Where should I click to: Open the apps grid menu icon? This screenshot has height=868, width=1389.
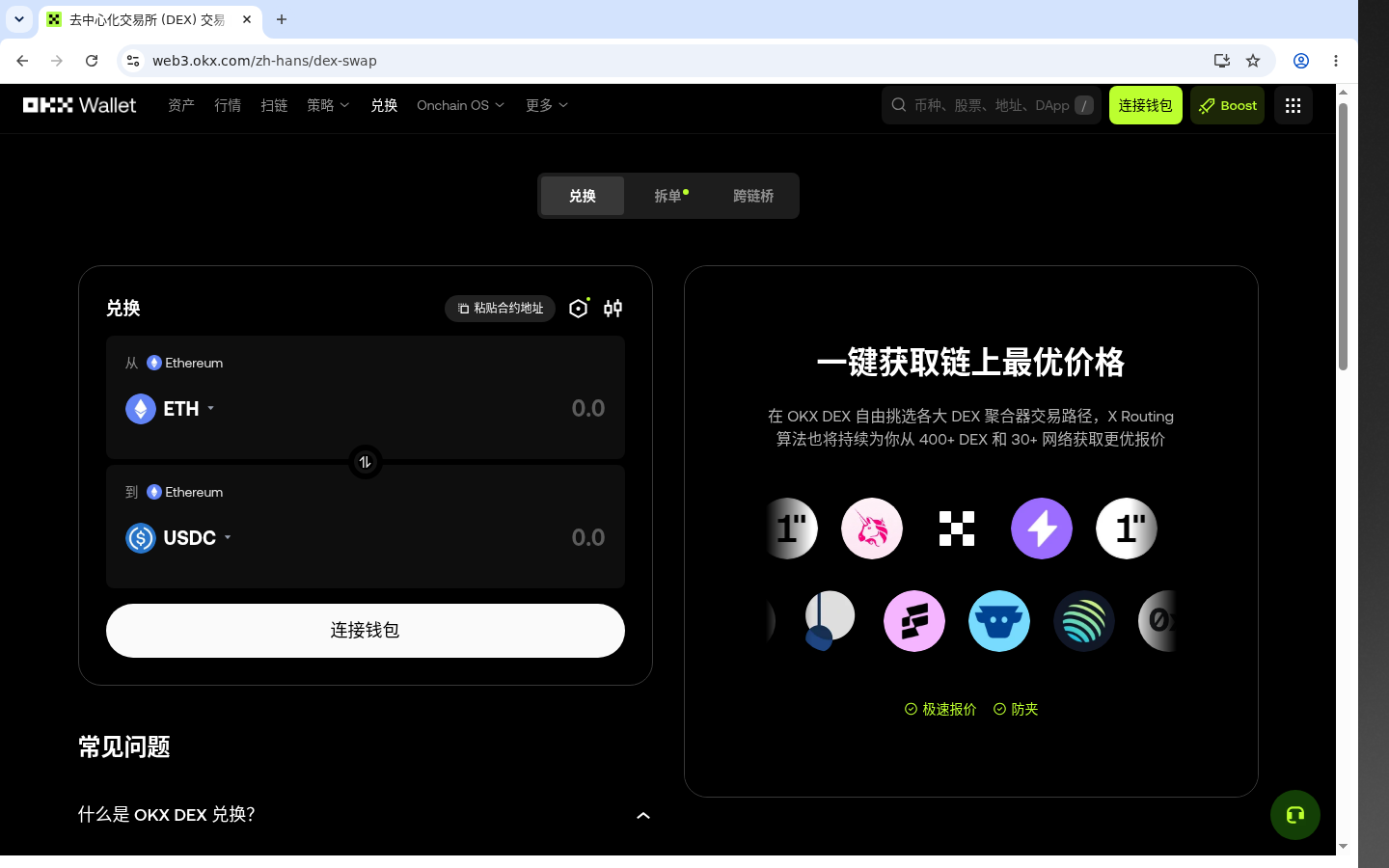coord(1293,105)
